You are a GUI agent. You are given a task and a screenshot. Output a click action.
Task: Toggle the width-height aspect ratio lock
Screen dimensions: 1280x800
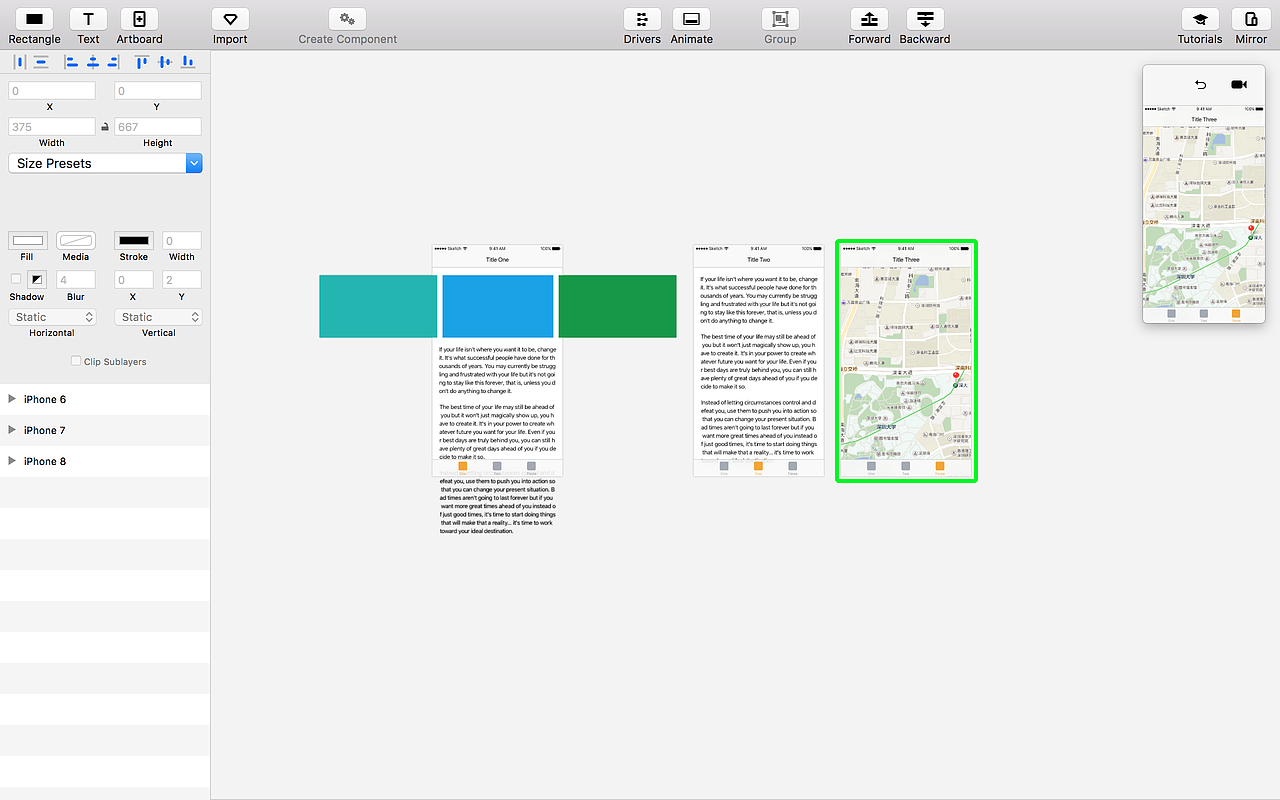104,127
